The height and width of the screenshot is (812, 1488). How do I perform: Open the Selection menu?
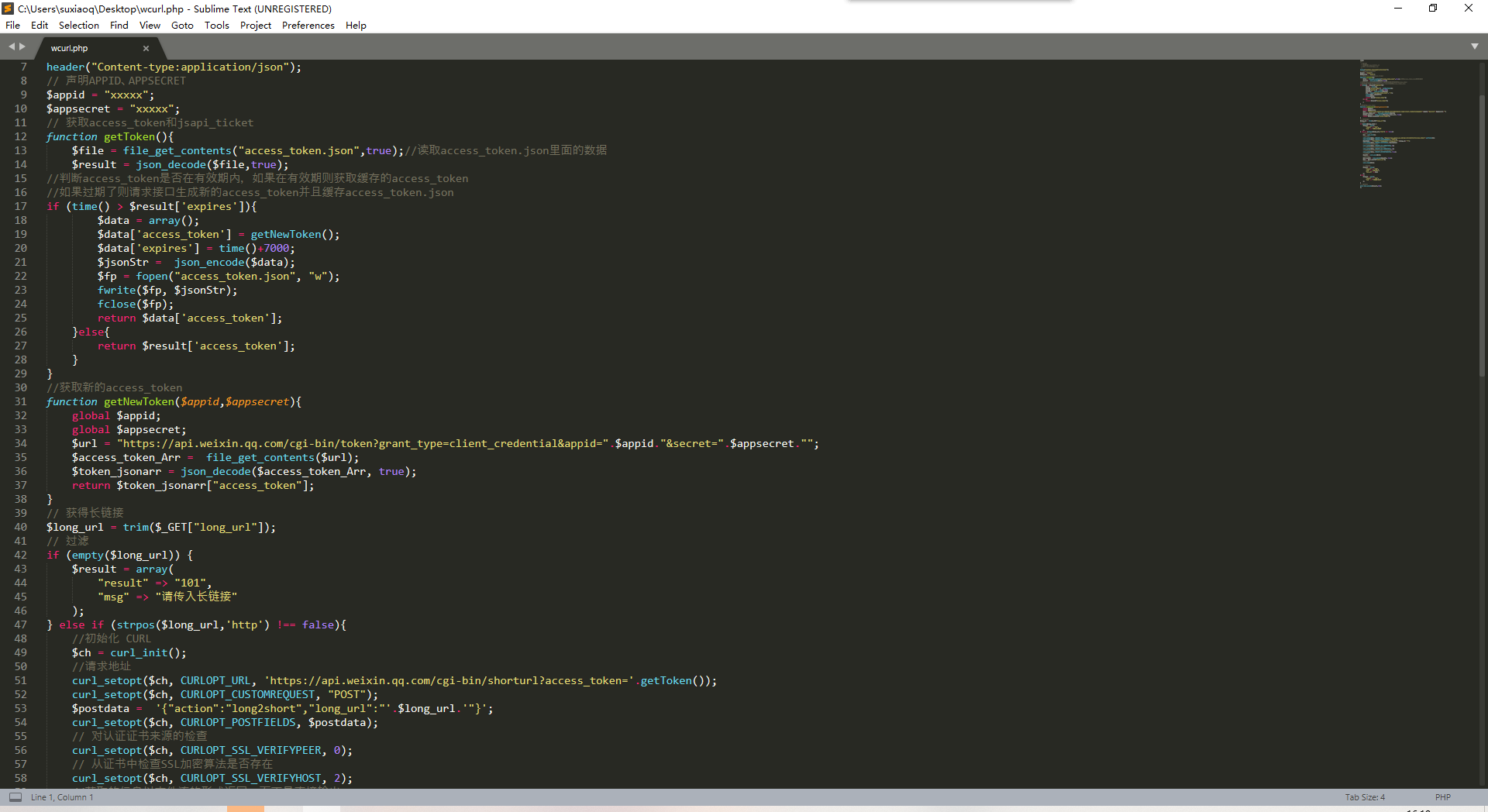point(78,26)
